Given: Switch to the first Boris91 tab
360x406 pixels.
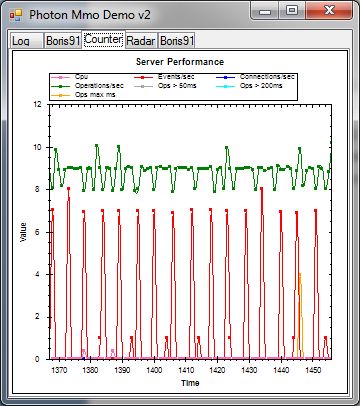Looking at the screenshot, I should [63, 41].
